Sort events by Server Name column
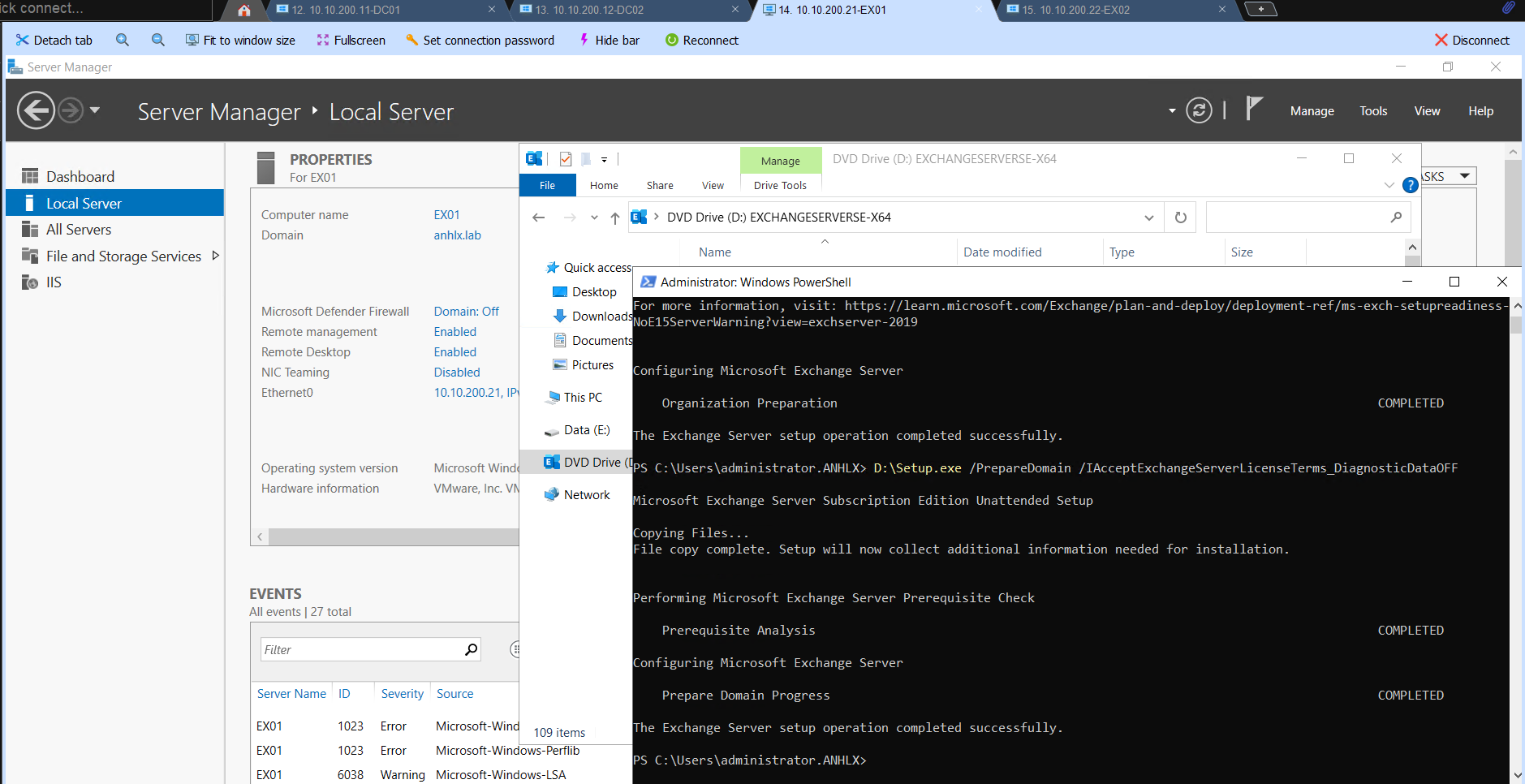 (291, 694)
